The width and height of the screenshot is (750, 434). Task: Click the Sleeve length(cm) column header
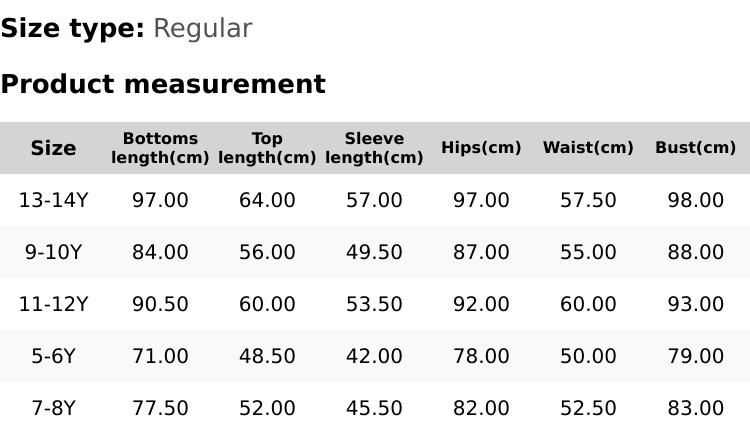click(x=374, y=148)
